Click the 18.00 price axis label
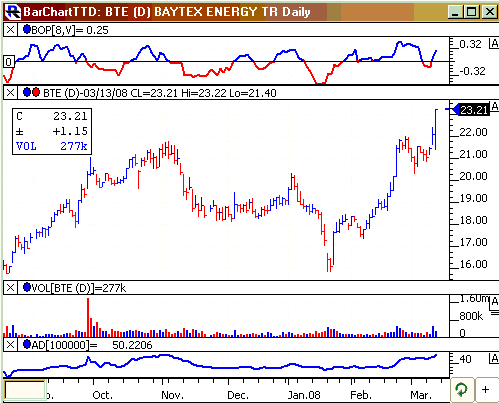 coord(473,220)
